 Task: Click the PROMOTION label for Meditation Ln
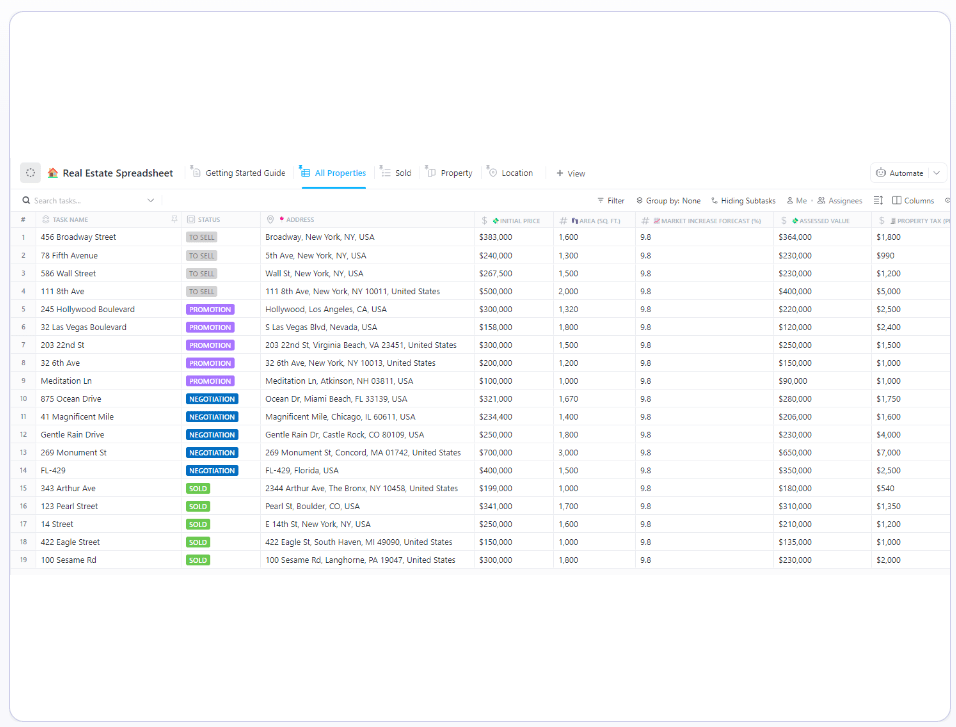pyautogui.click(x=210, y=381)
